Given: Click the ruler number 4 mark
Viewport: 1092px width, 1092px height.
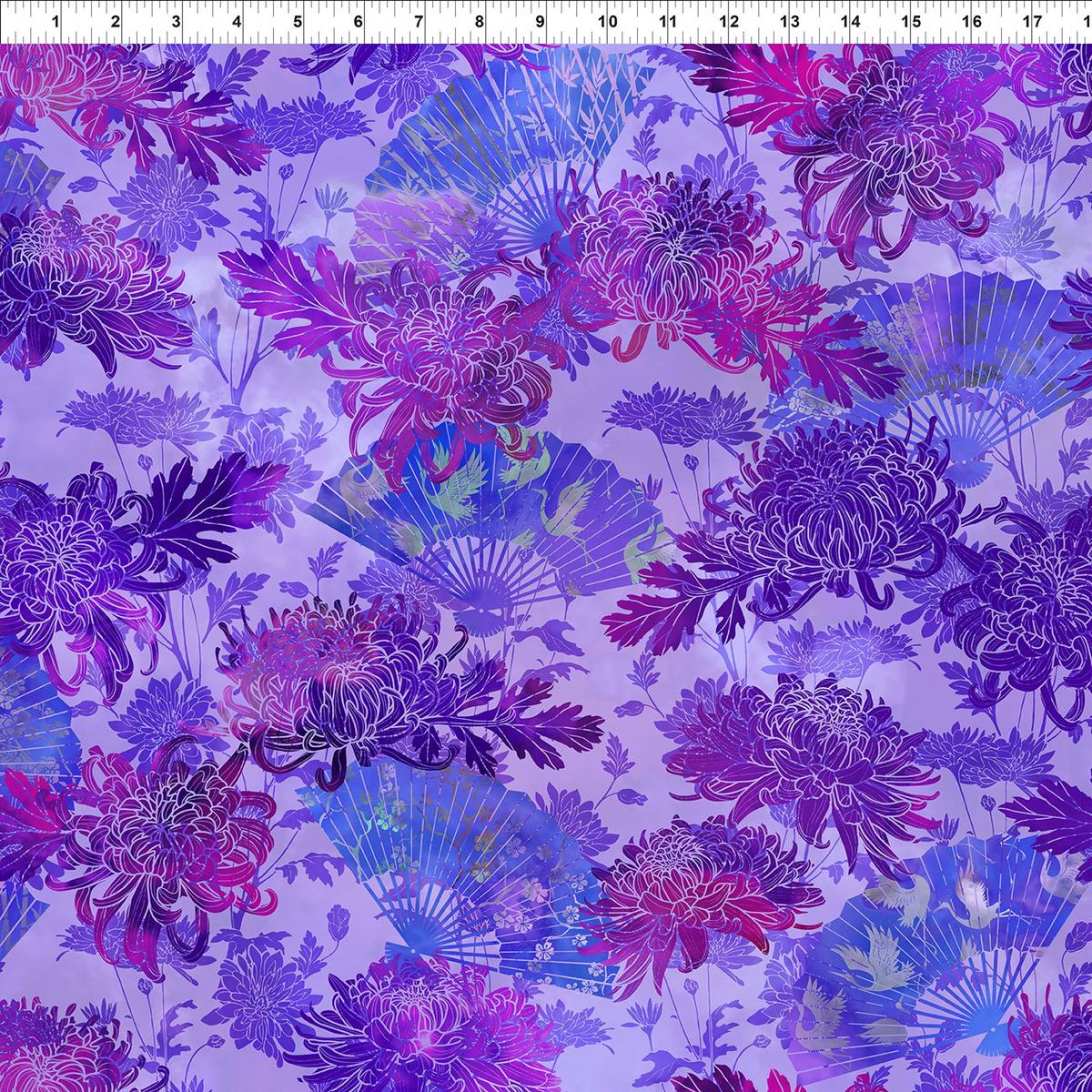Looking at the screenshot, I should point(237,20).
